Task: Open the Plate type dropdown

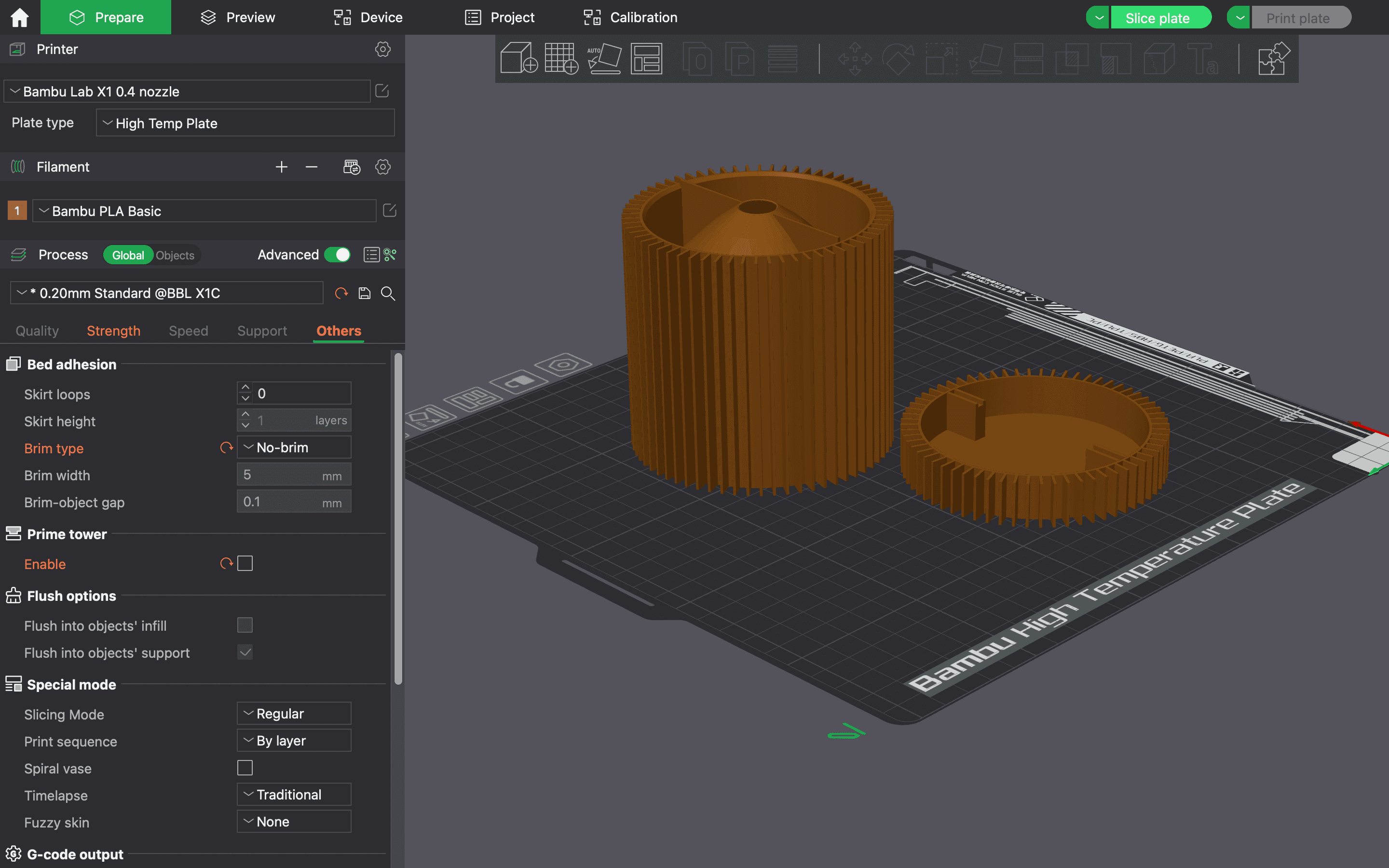Action: click(245, 123)
